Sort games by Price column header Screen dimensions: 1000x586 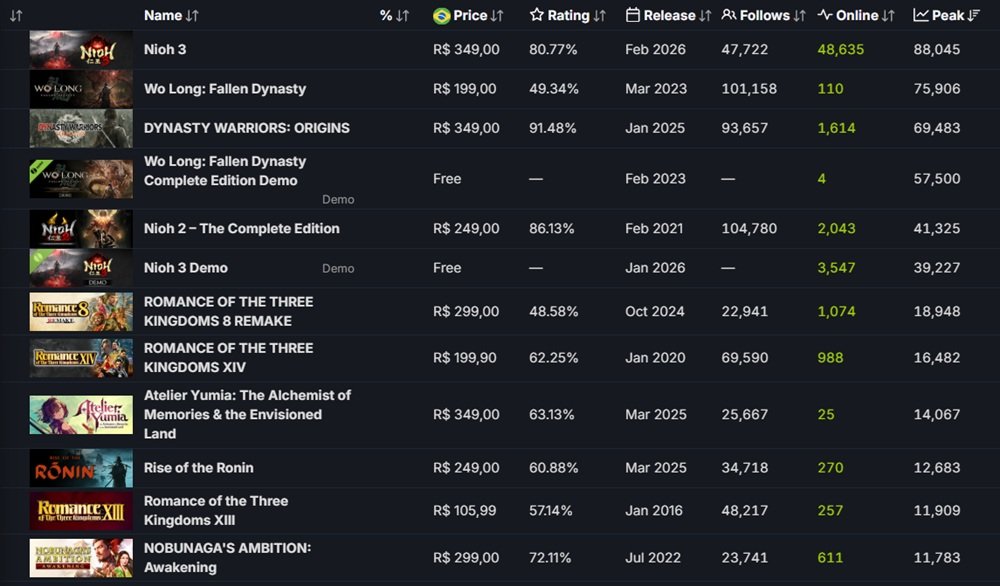tap(468, 15)
